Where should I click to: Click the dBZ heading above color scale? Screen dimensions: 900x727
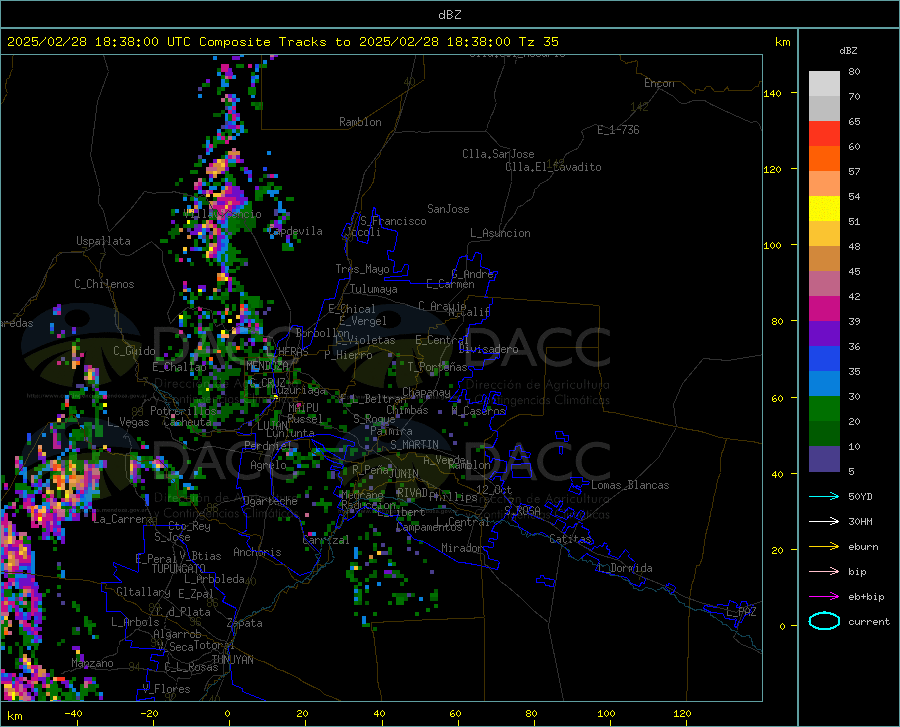pos(848,51)
